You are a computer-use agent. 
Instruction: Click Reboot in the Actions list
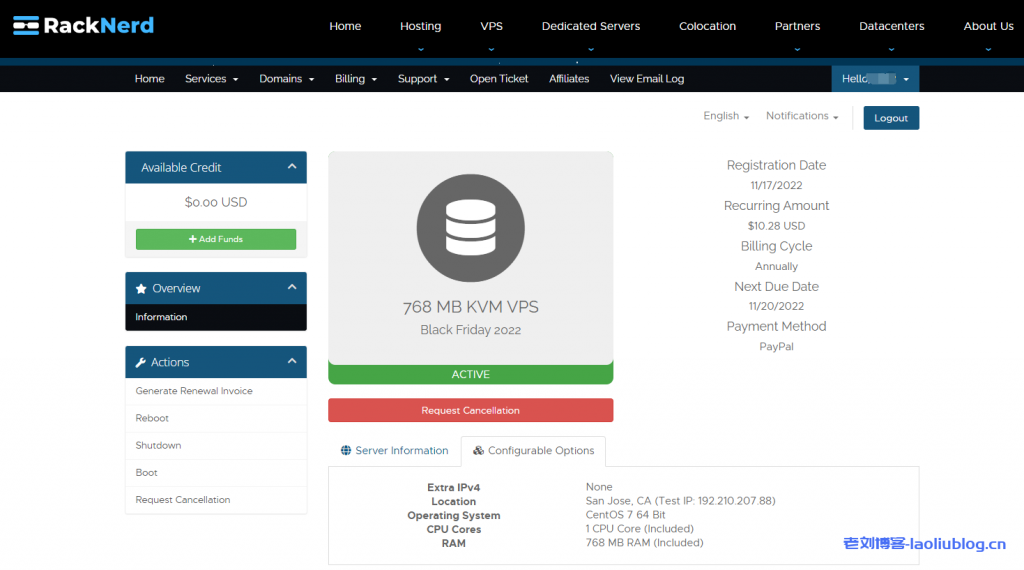[152, 418]
